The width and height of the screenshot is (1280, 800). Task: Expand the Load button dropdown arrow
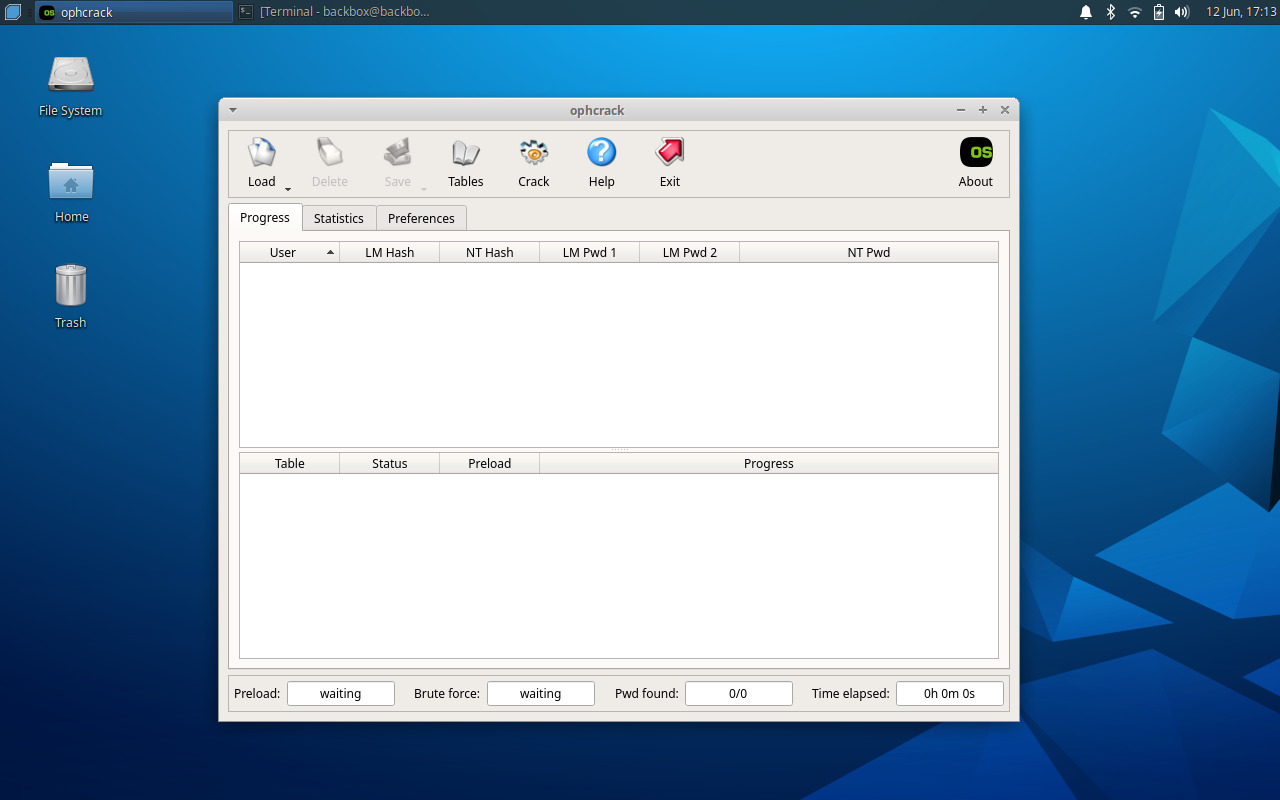pyautogui.click(x=288, y=189)
